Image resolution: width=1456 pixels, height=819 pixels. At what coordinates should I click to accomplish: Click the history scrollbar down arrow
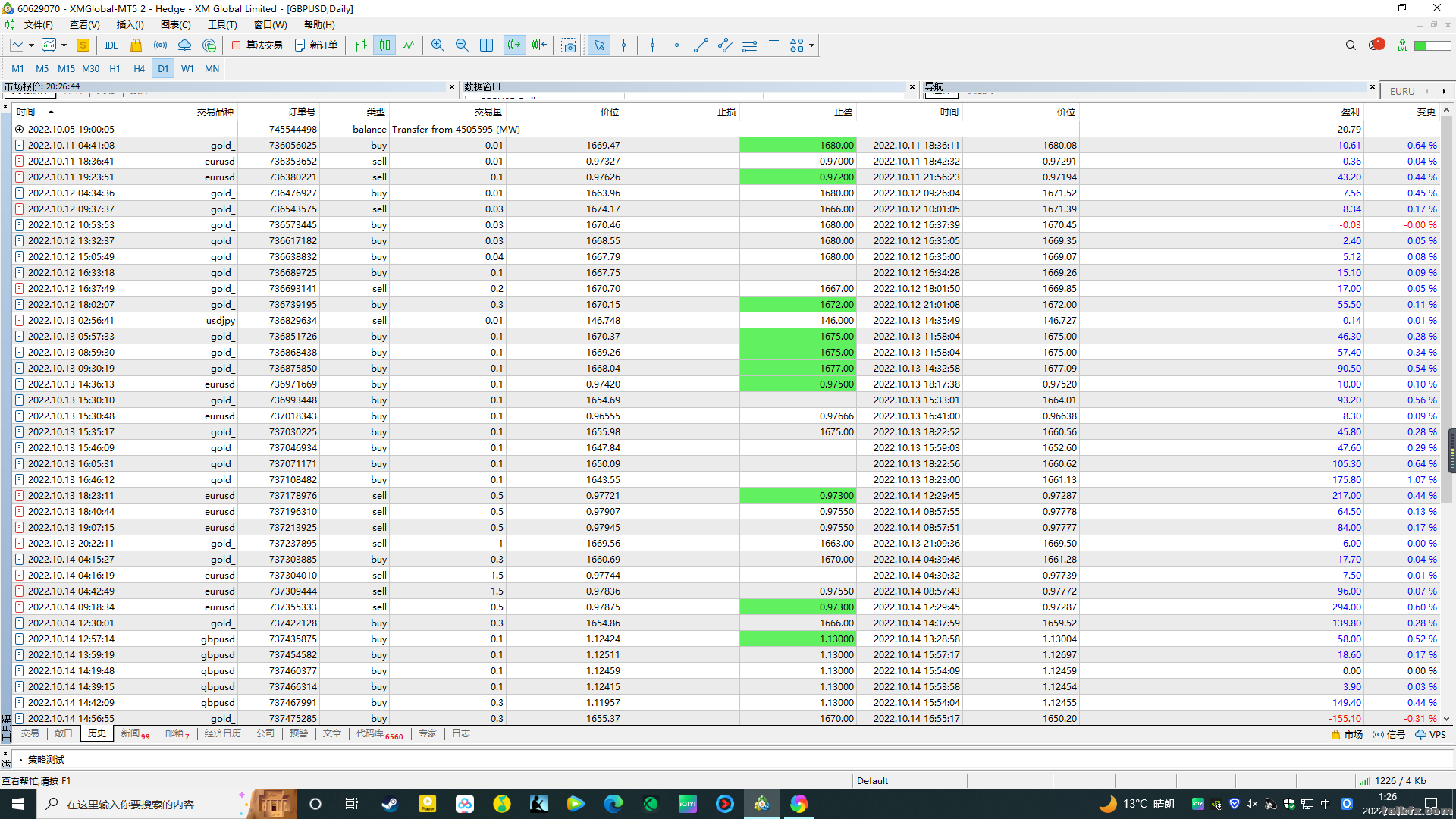(x=1446, y=718)
